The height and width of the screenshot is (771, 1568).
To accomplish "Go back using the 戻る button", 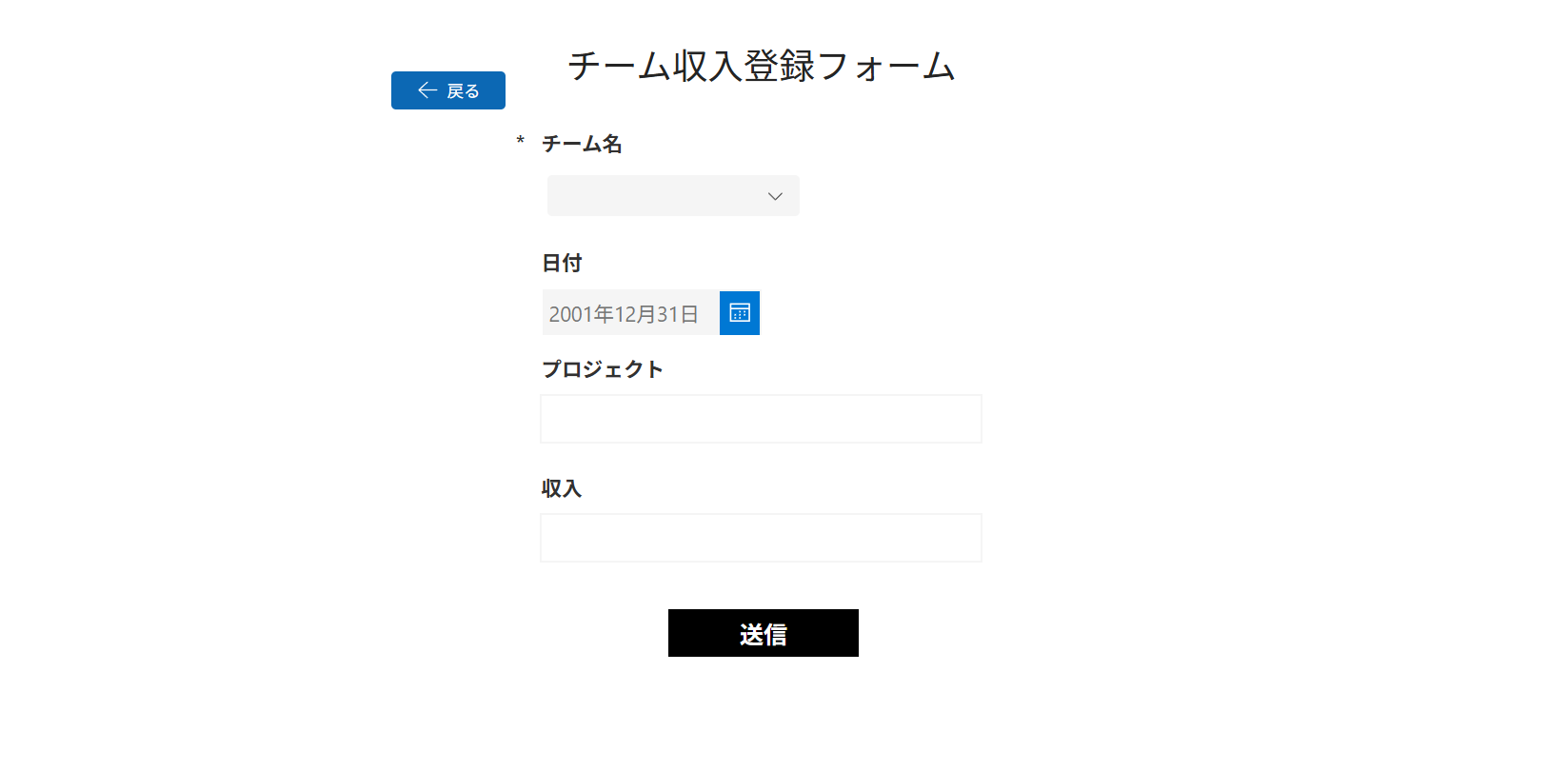I will point(448,90).
